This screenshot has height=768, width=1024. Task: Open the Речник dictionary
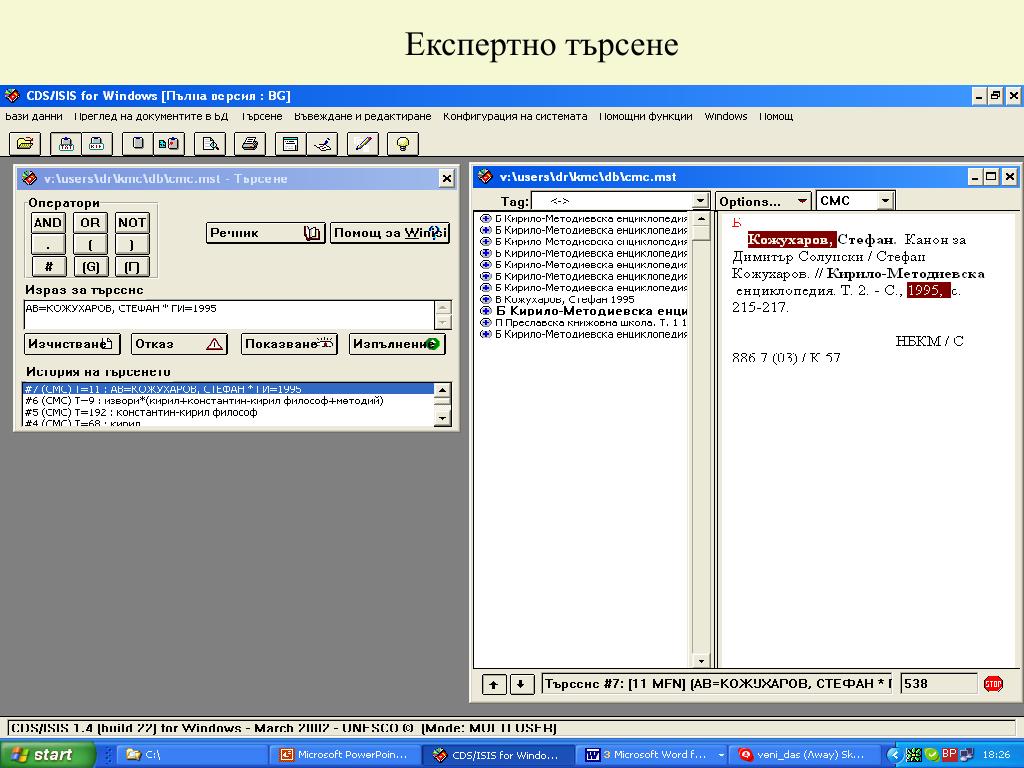(x=265, y=233)
